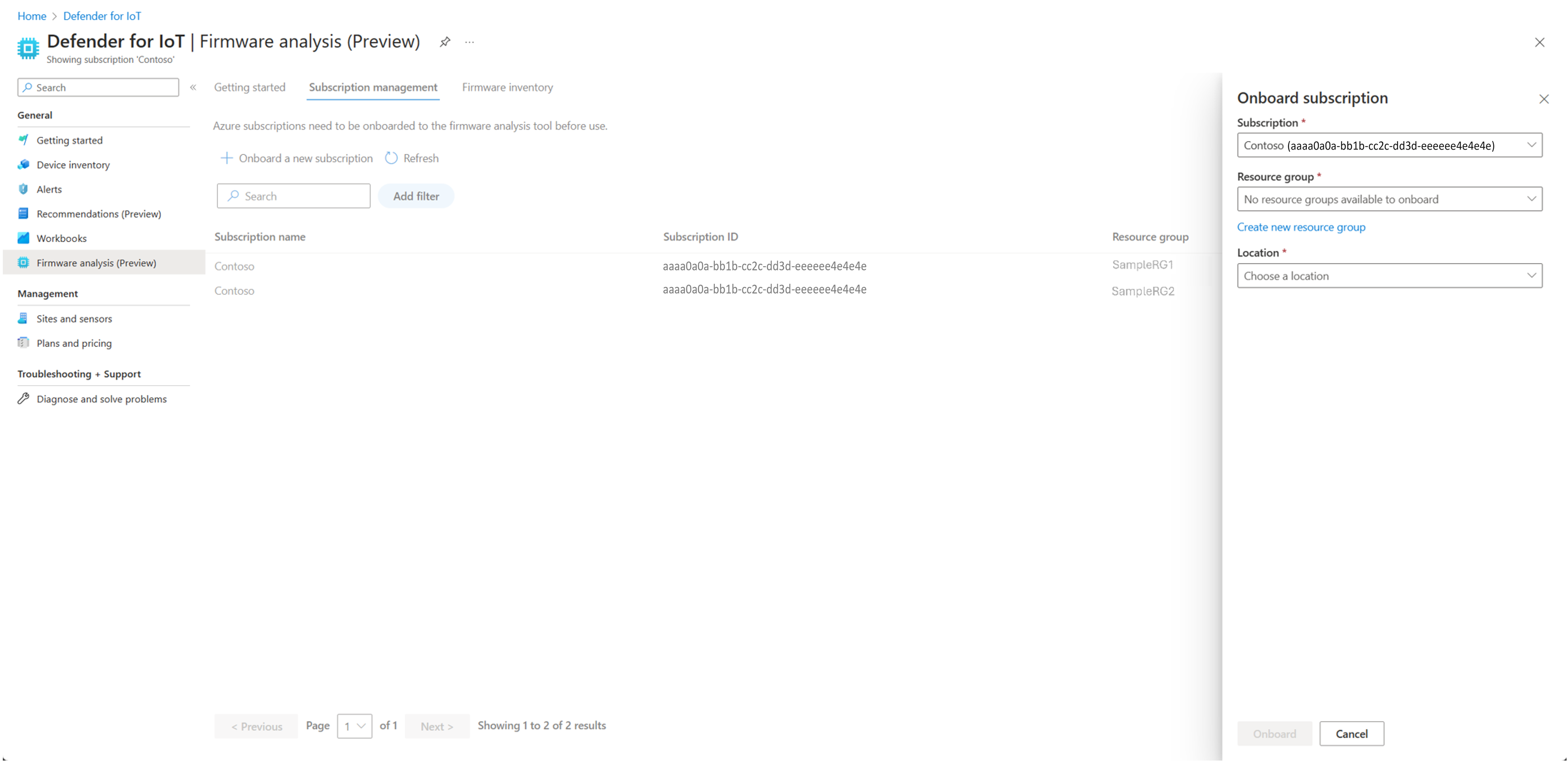Click the Diagnose and solve problems wrench icon

pos(24,399)
